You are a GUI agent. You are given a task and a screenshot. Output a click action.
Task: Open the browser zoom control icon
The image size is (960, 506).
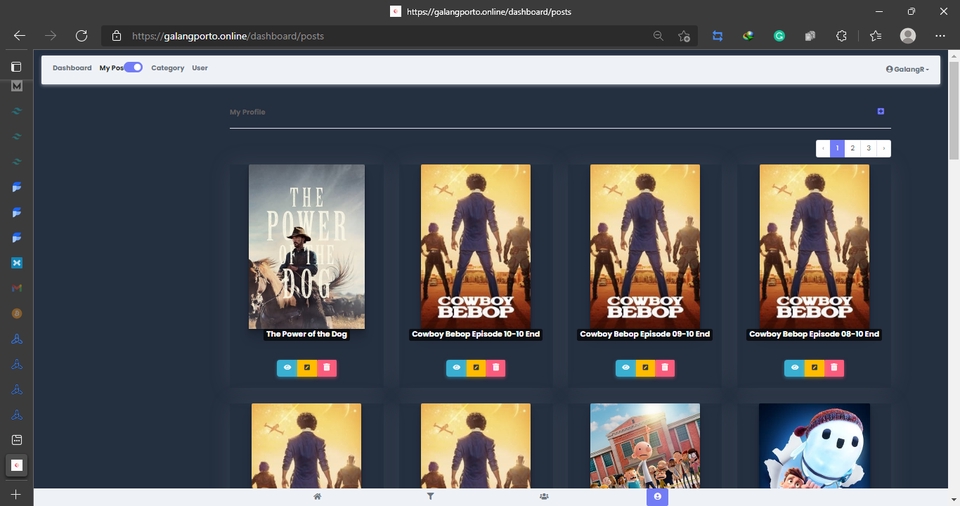(x=658, y=36)
